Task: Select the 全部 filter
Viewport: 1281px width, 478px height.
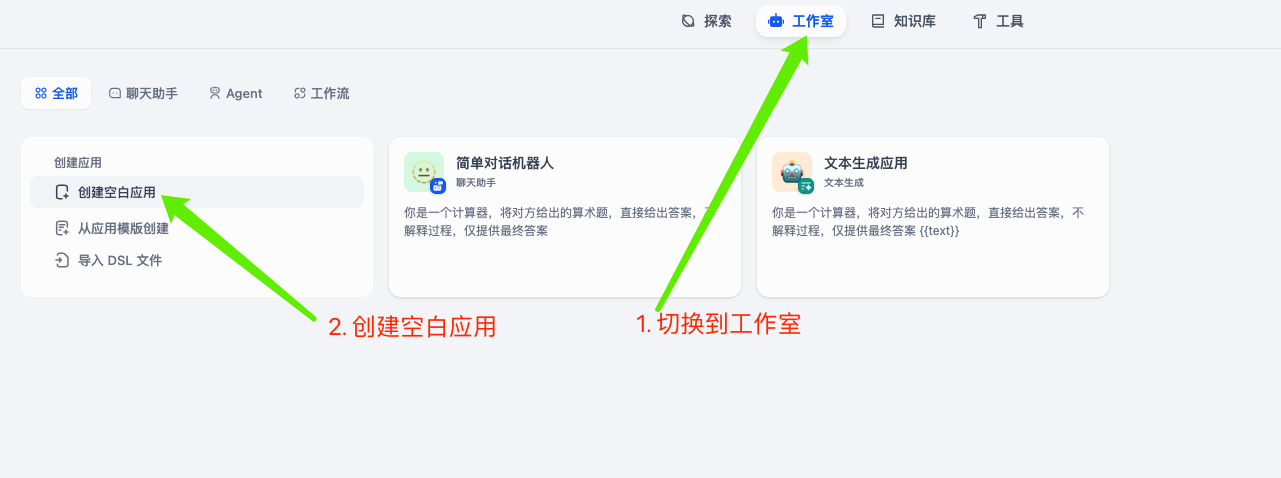Action: click(x=56, y=93)
